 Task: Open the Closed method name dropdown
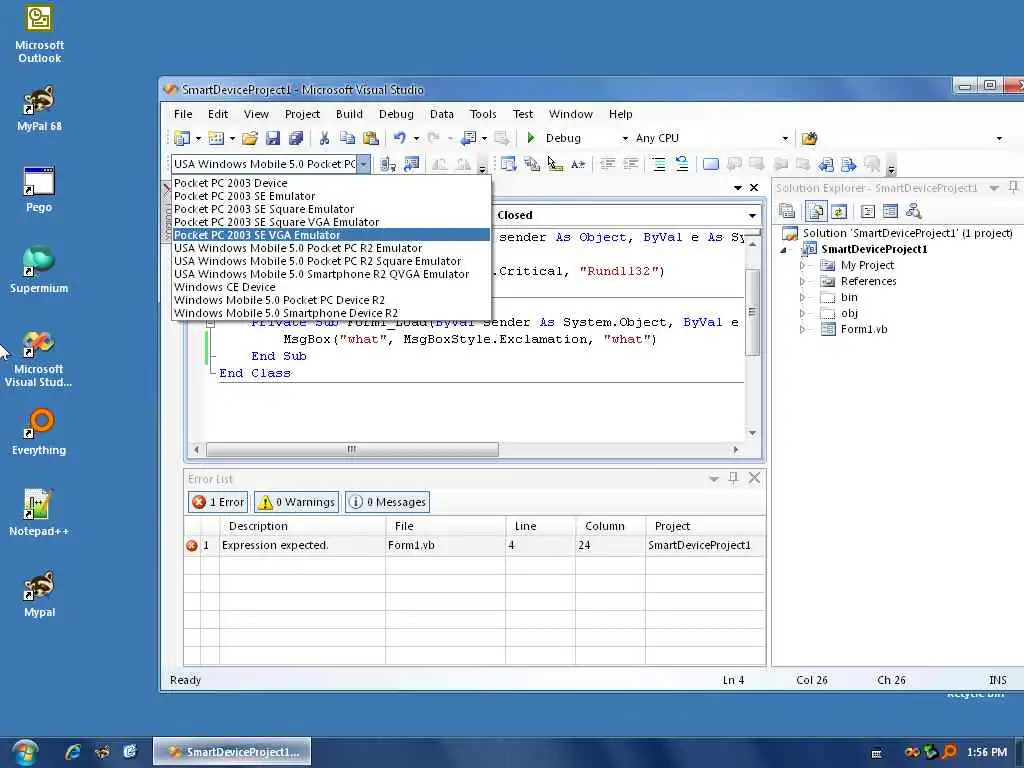tap(752, 215)
